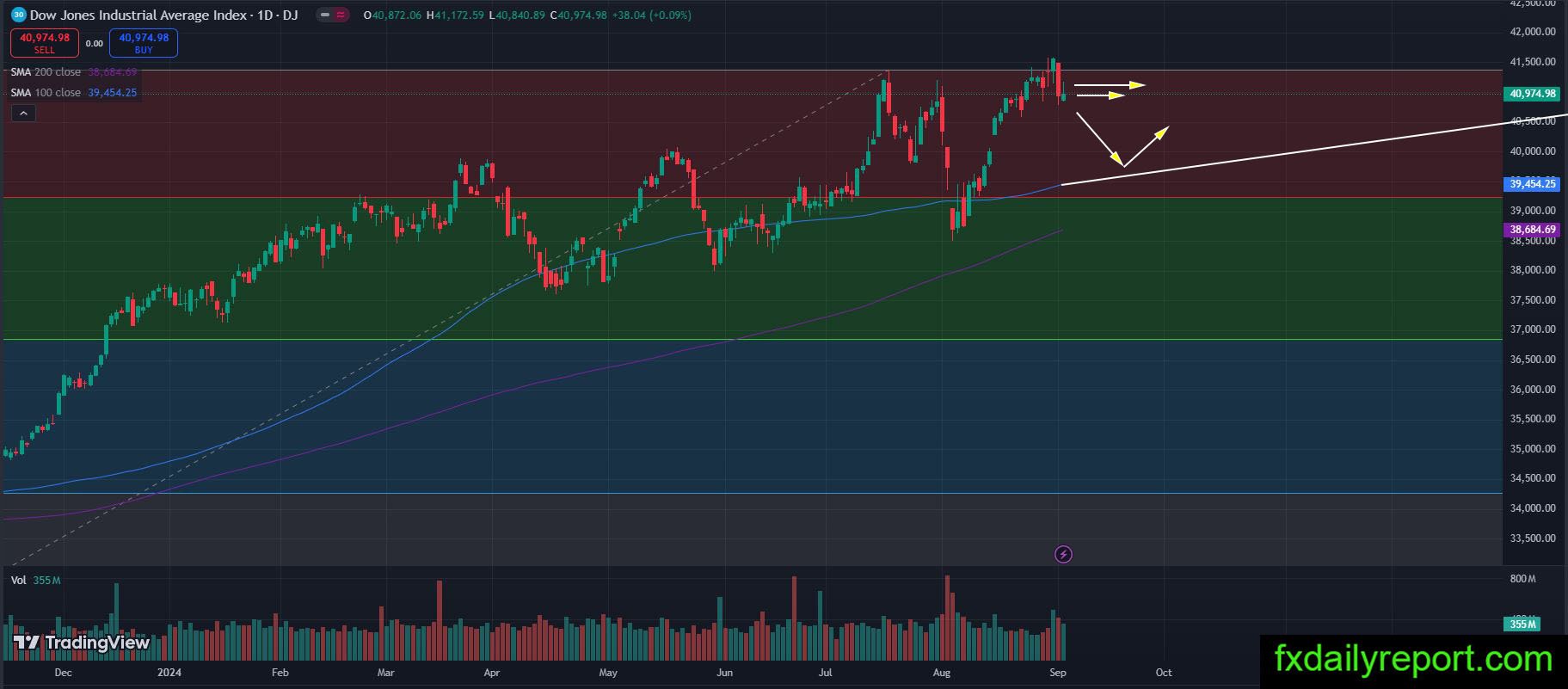Viewport: 1568px width, 689px height.
Task: Click the low value L40,840.89
Action: point(516,15)
